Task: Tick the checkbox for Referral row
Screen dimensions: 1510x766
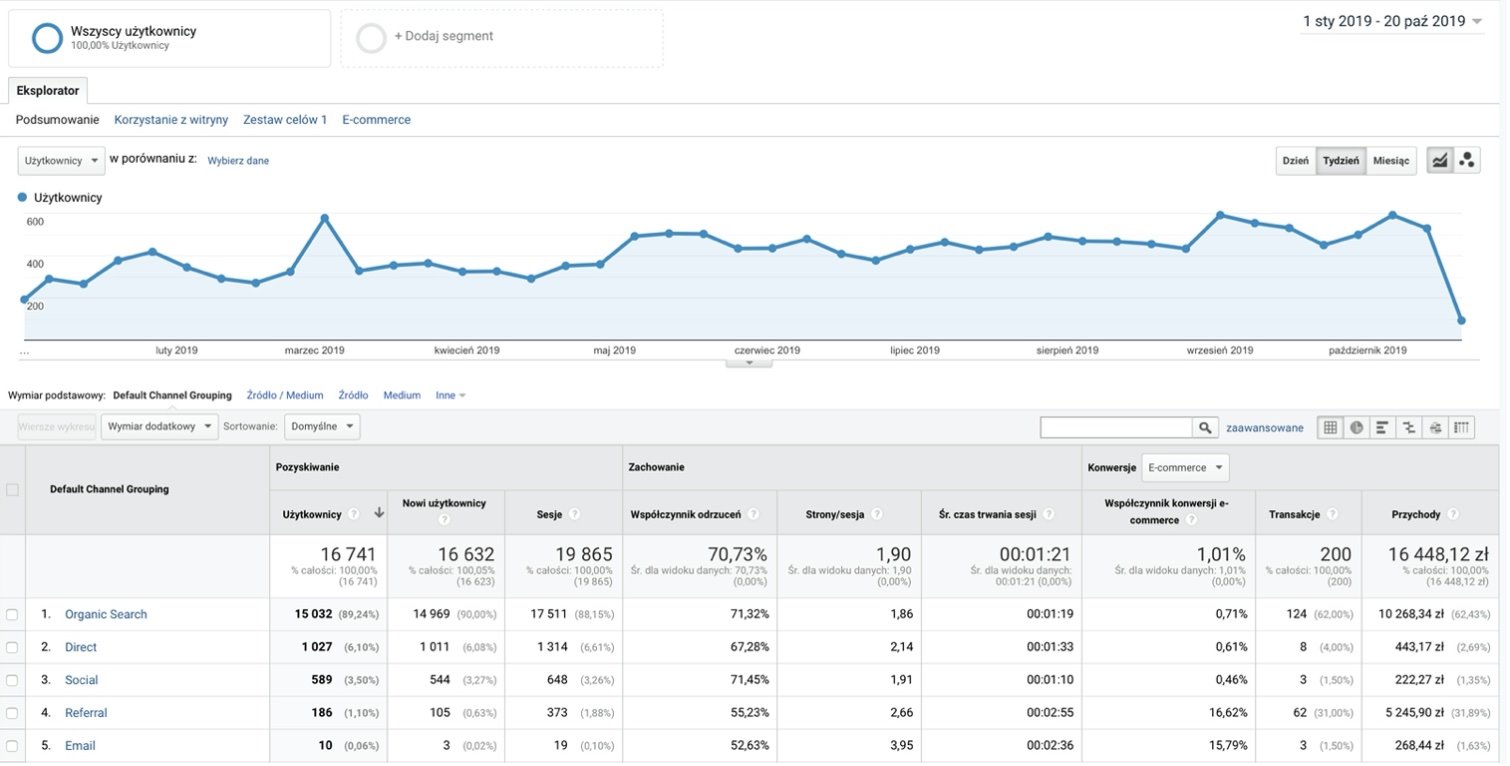Action: click(x=12, y=713)
